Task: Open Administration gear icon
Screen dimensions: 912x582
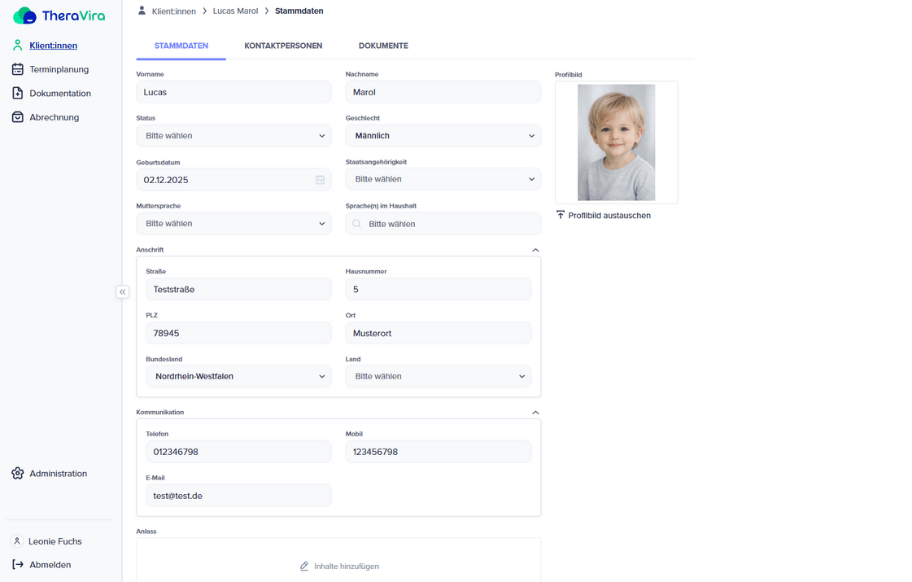Action: [18, 473]
